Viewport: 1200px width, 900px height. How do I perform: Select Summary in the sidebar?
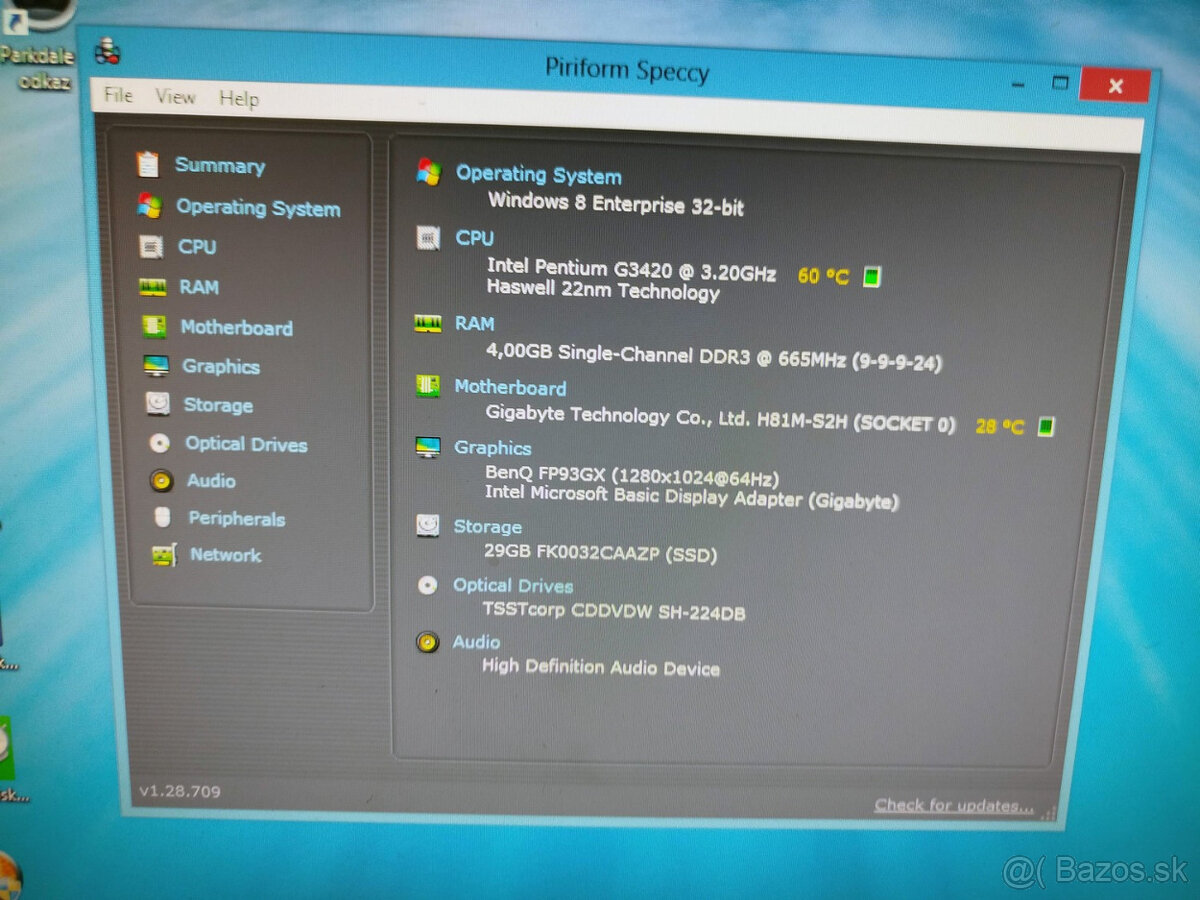(x=220, y=166)
